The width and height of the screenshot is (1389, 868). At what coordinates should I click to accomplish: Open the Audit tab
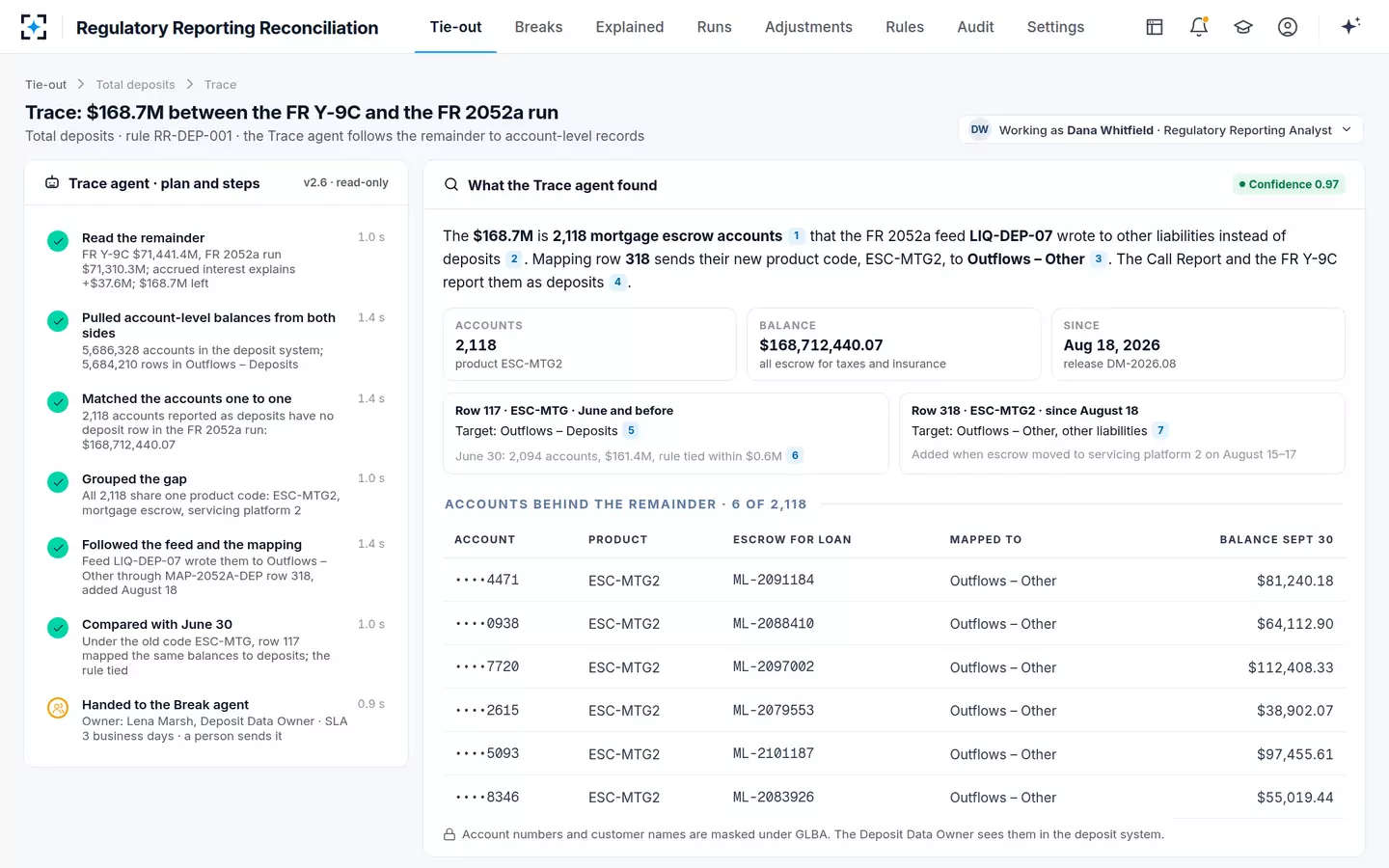pos(975,27)
